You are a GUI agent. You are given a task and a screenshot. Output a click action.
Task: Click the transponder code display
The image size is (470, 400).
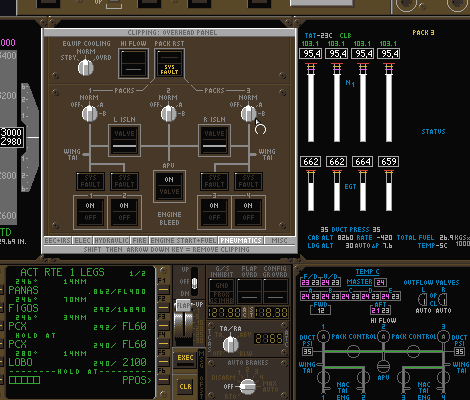269,339
